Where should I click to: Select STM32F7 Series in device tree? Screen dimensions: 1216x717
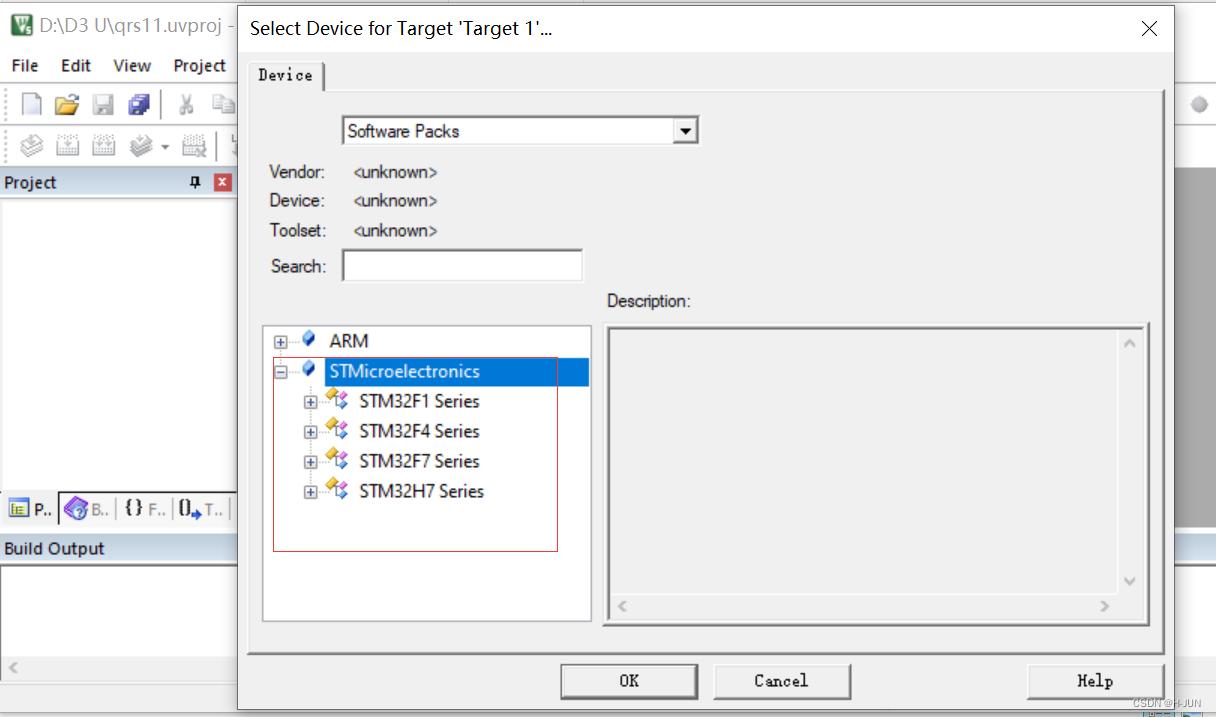[x=419, y=461]
